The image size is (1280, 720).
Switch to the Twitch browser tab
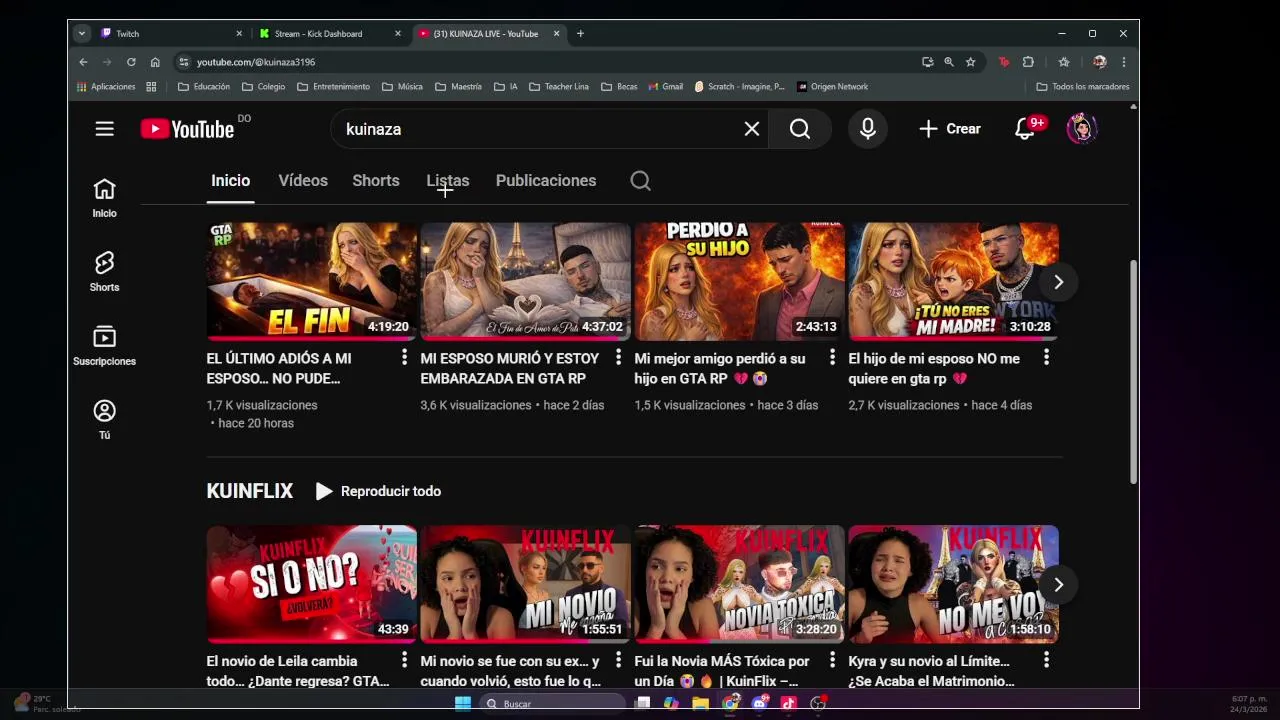(x=171, y=33)
